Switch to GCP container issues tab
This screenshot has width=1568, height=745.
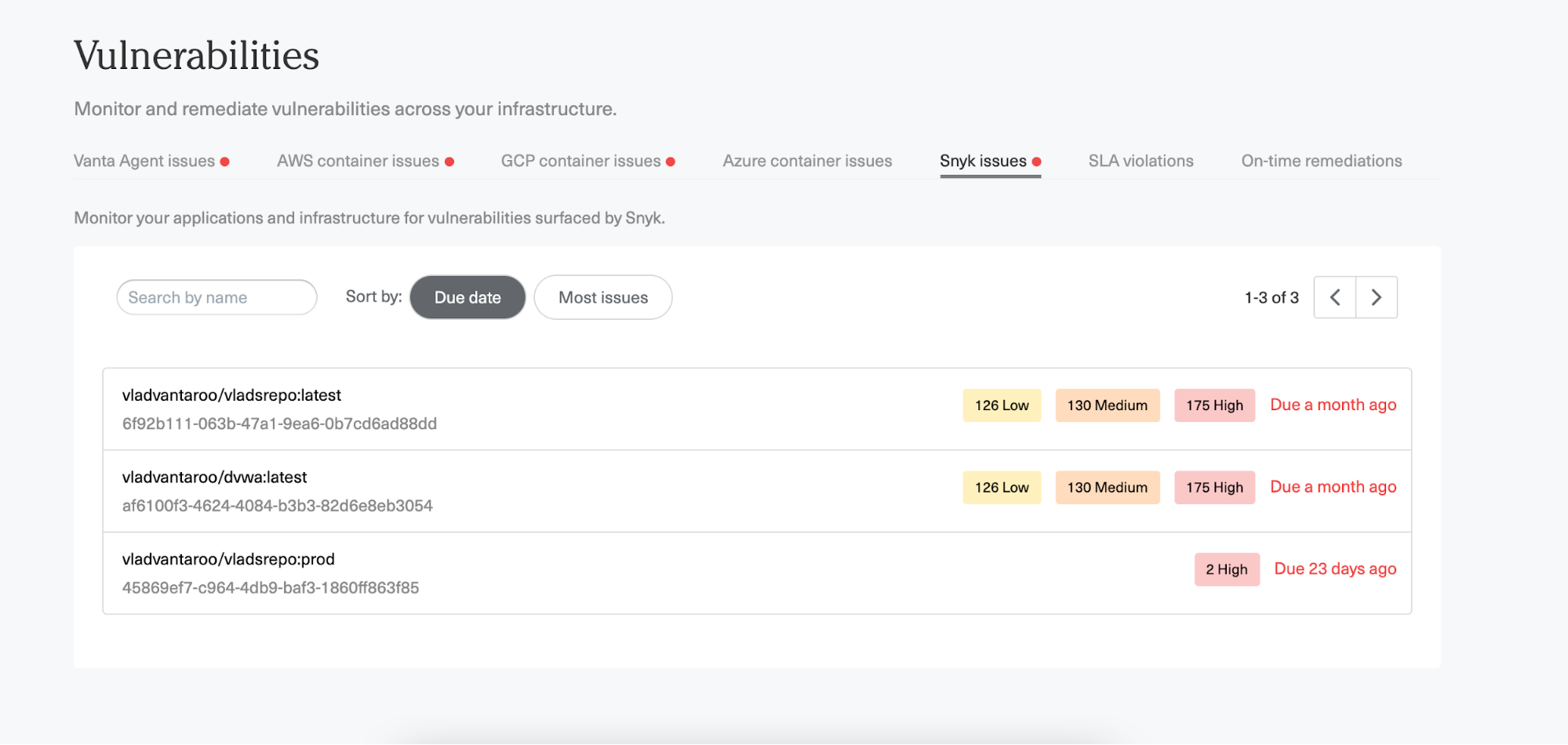coord(580,161)
